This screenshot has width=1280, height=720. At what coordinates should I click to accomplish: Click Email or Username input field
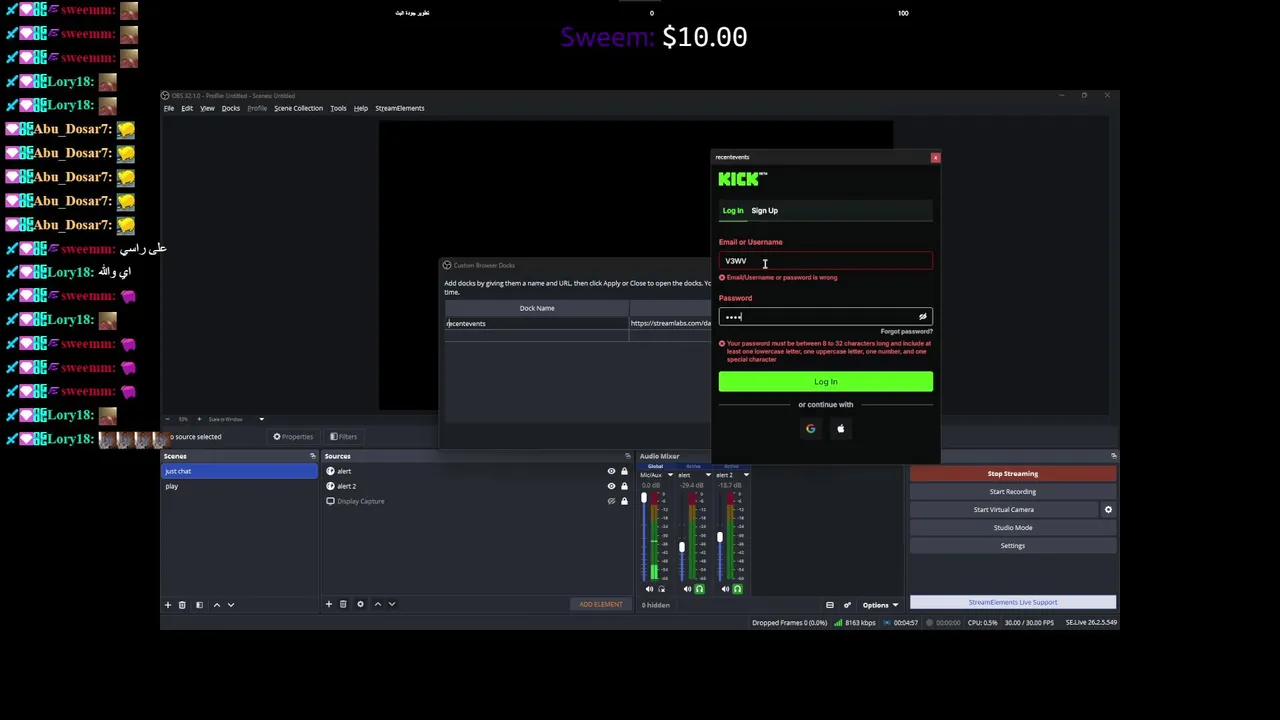[x=825, y=261]
